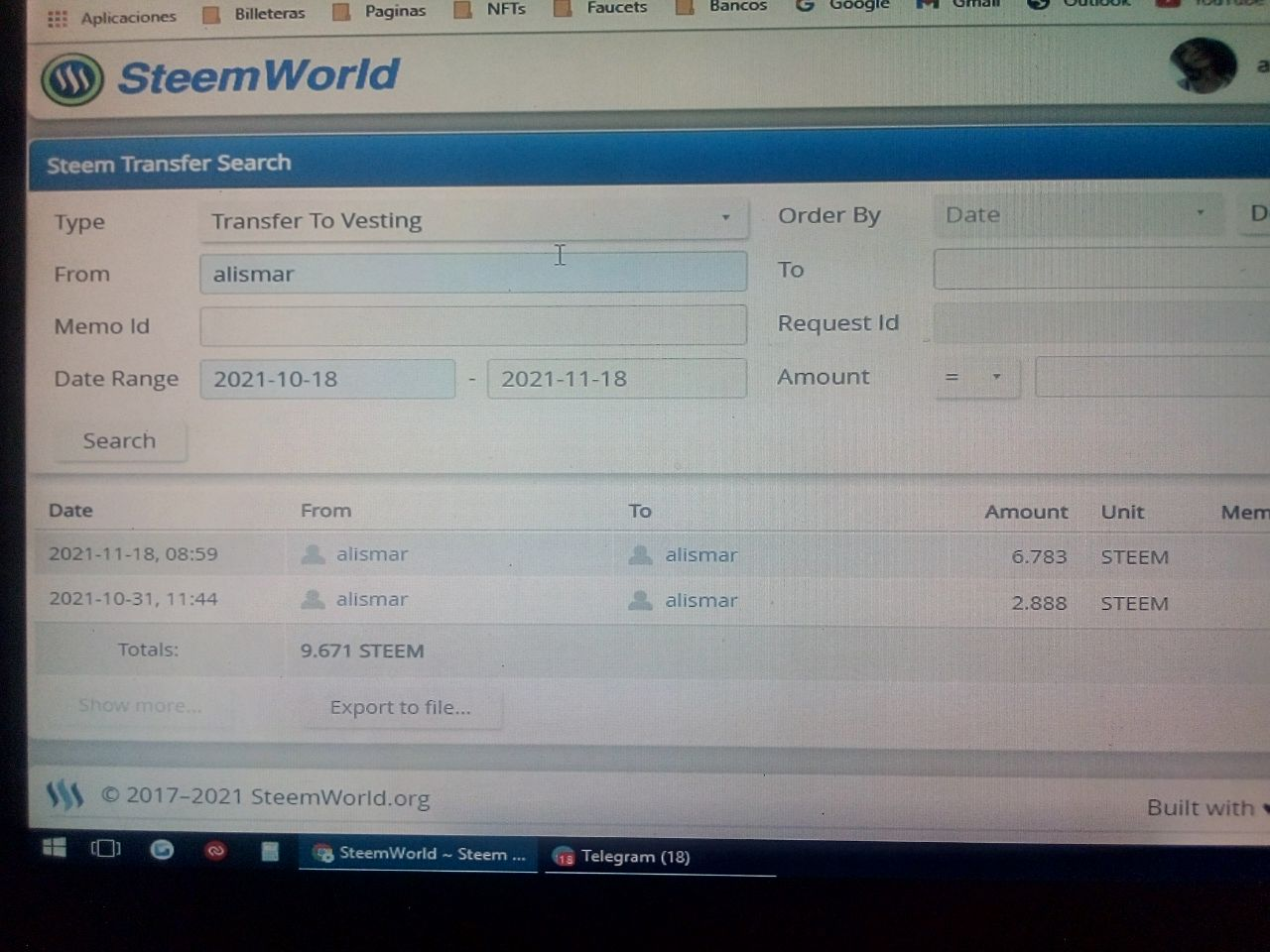
Task: Click the Export to file... button
Action: 401,707
